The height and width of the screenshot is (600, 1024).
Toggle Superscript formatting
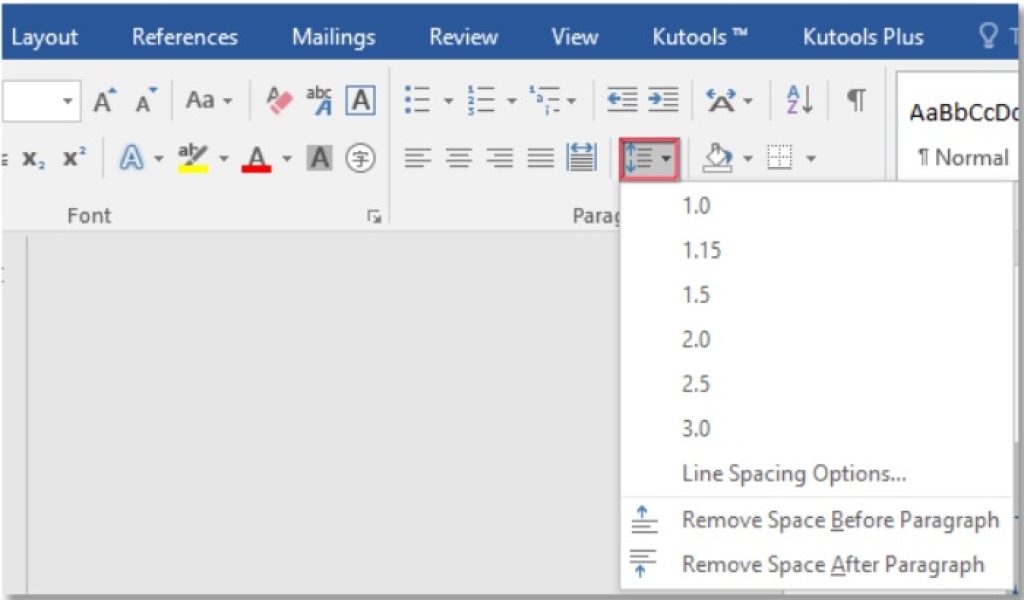click(72, 157)
